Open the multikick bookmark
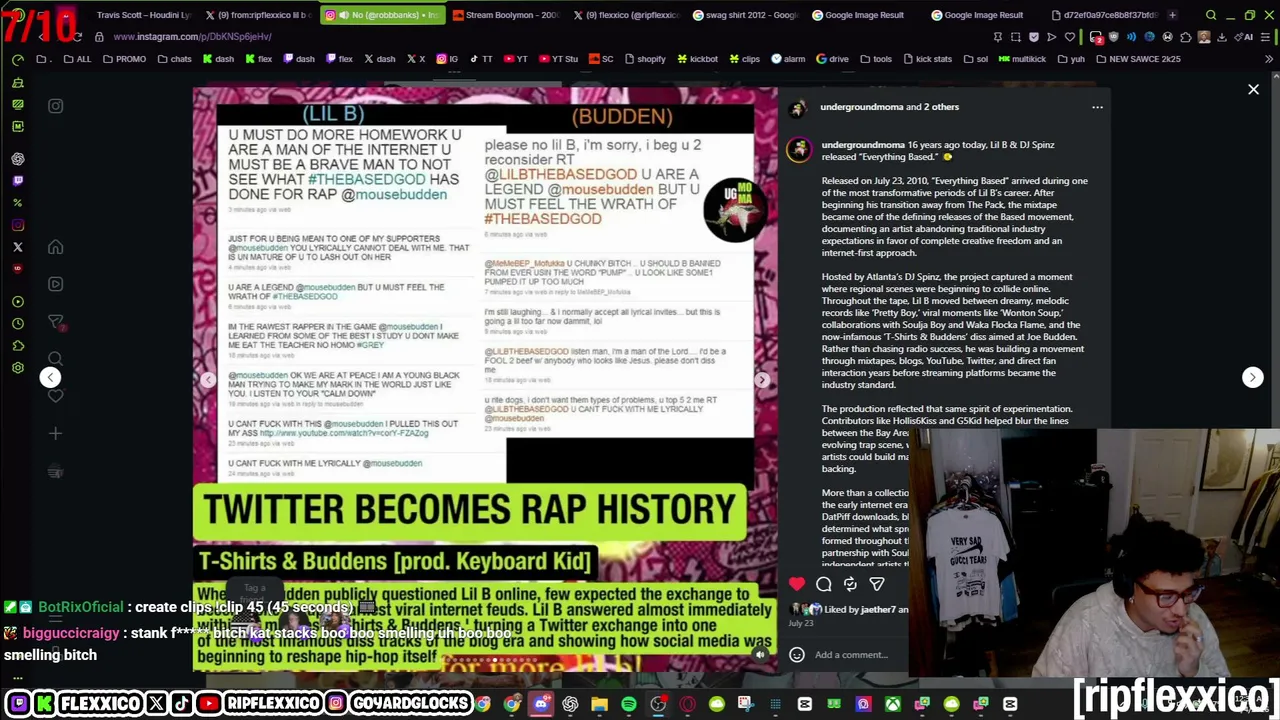 coord(1021,59)
